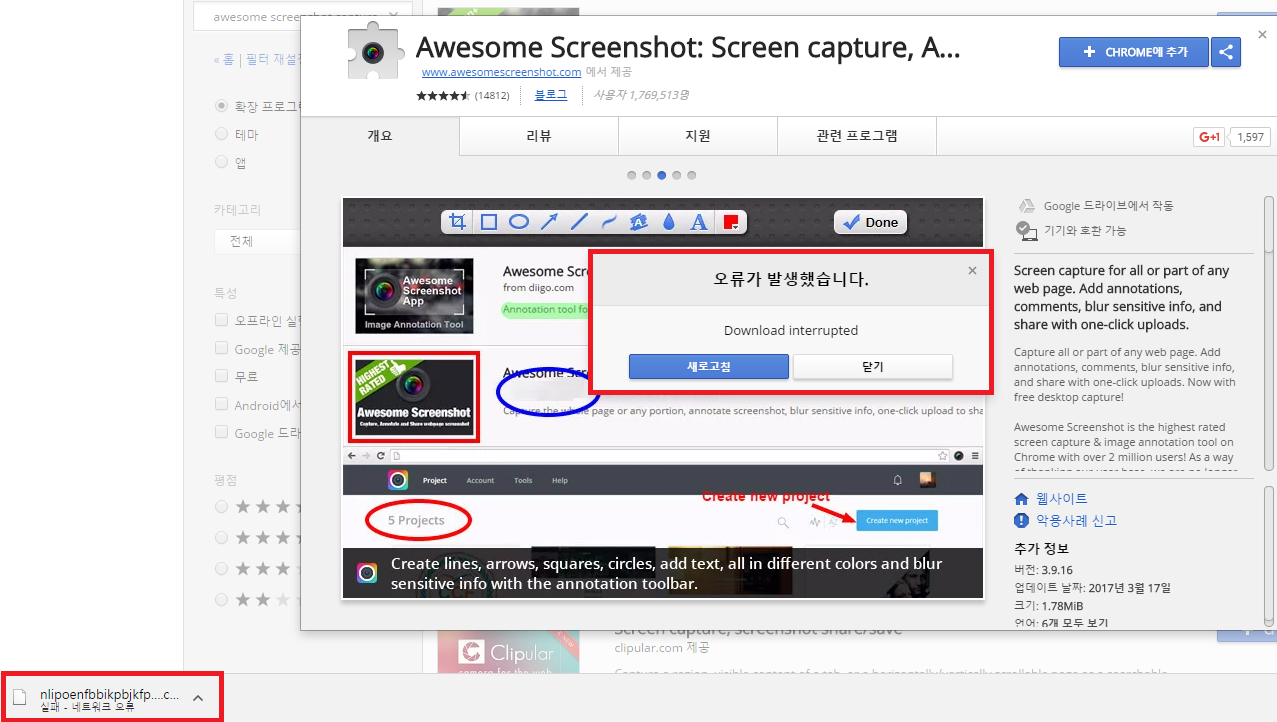The width and height of the screenshot is (1277, 722).
Task: Select the 앱 radio button
Action: pos(221,162)
